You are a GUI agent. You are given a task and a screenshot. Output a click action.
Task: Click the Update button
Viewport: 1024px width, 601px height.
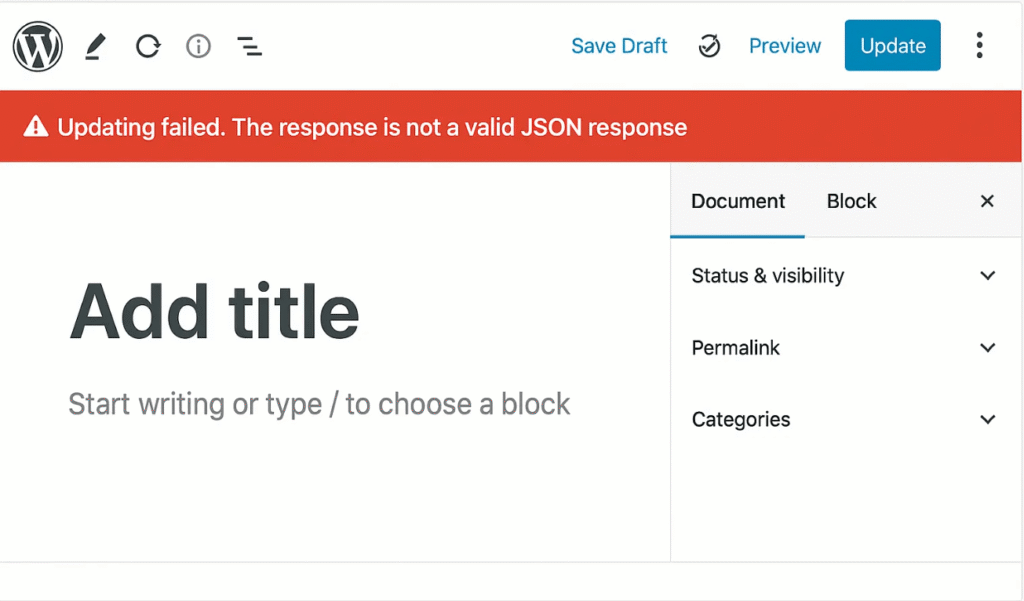(892, 45)
